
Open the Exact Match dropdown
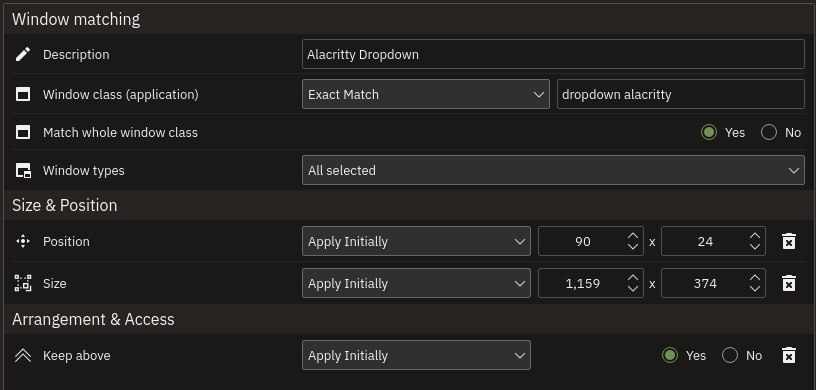pos(426,94)
